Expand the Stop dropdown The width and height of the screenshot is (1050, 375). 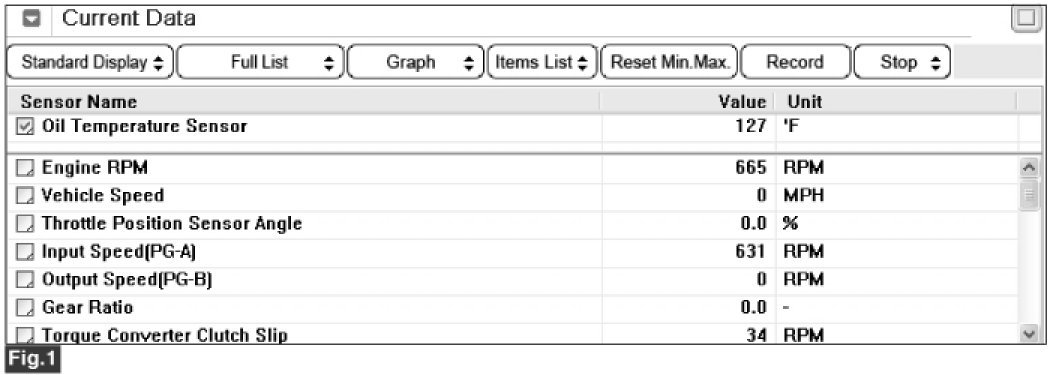coord(902,63)
